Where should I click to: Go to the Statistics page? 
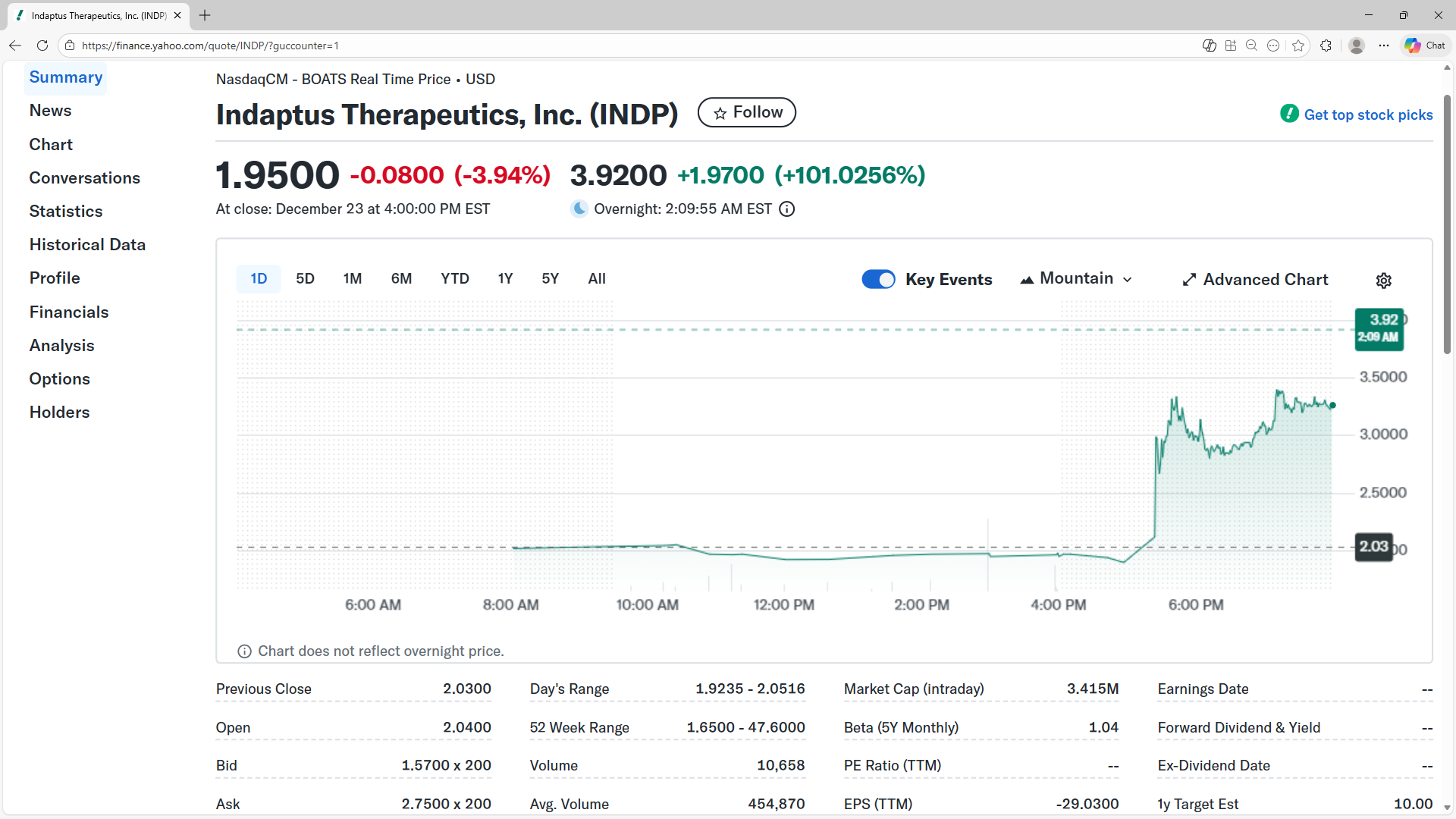[x=66, y=211]
